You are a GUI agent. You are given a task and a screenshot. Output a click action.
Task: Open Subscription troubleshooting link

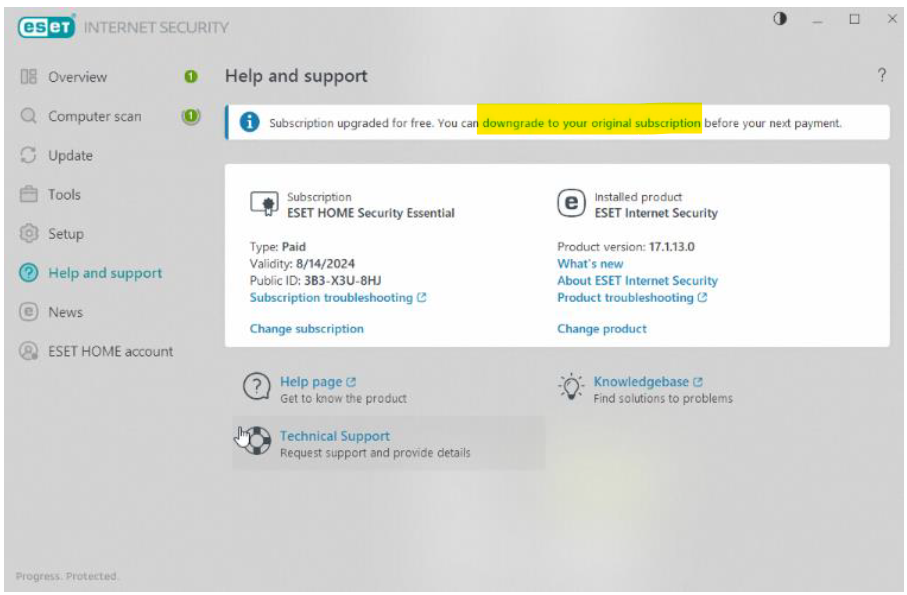pos(331,298)
